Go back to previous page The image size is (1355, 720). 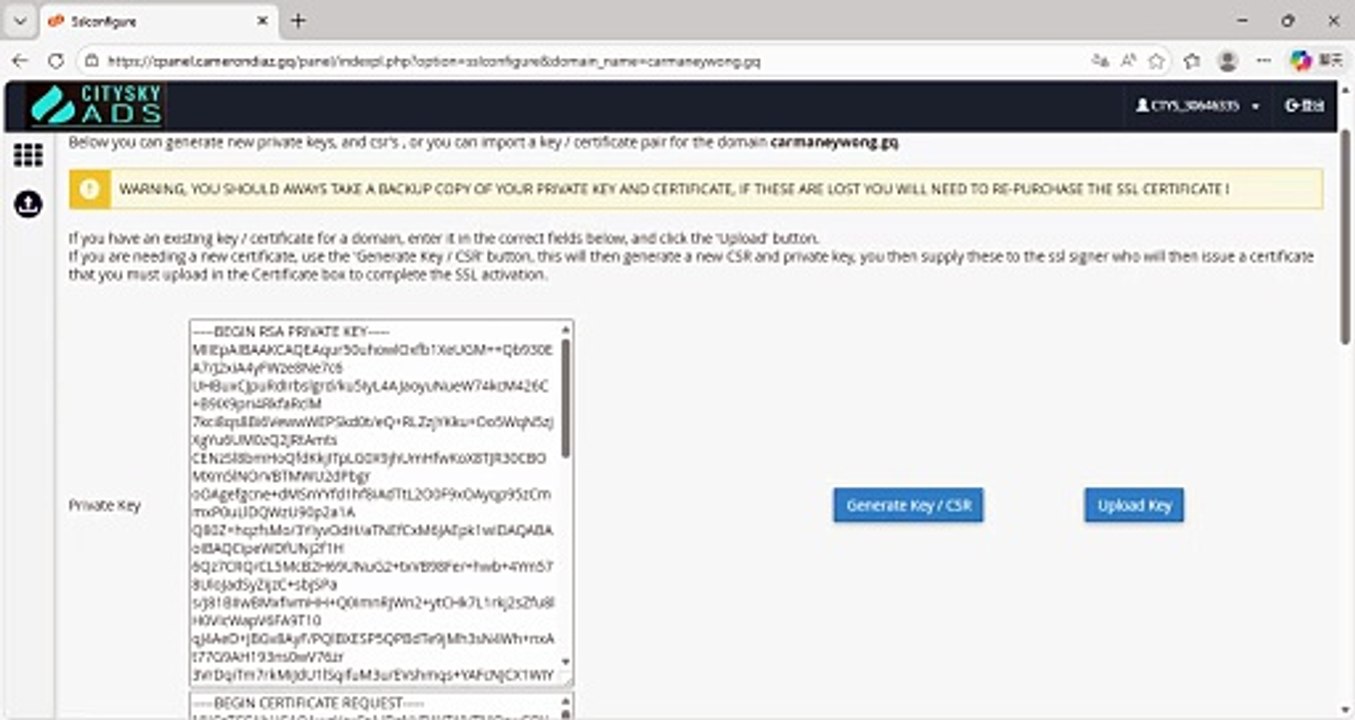pos(20,61)
